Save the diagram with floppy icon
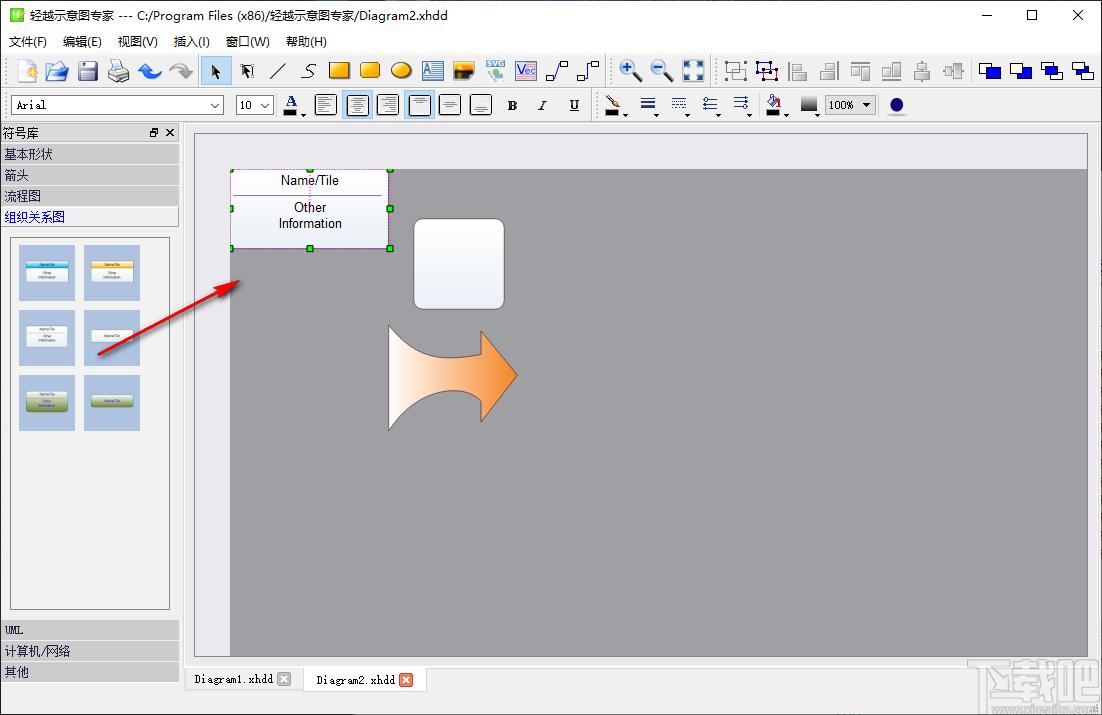Image resolution: width=1102 pixels, height=715 pixels. click(x=88, y=71)
